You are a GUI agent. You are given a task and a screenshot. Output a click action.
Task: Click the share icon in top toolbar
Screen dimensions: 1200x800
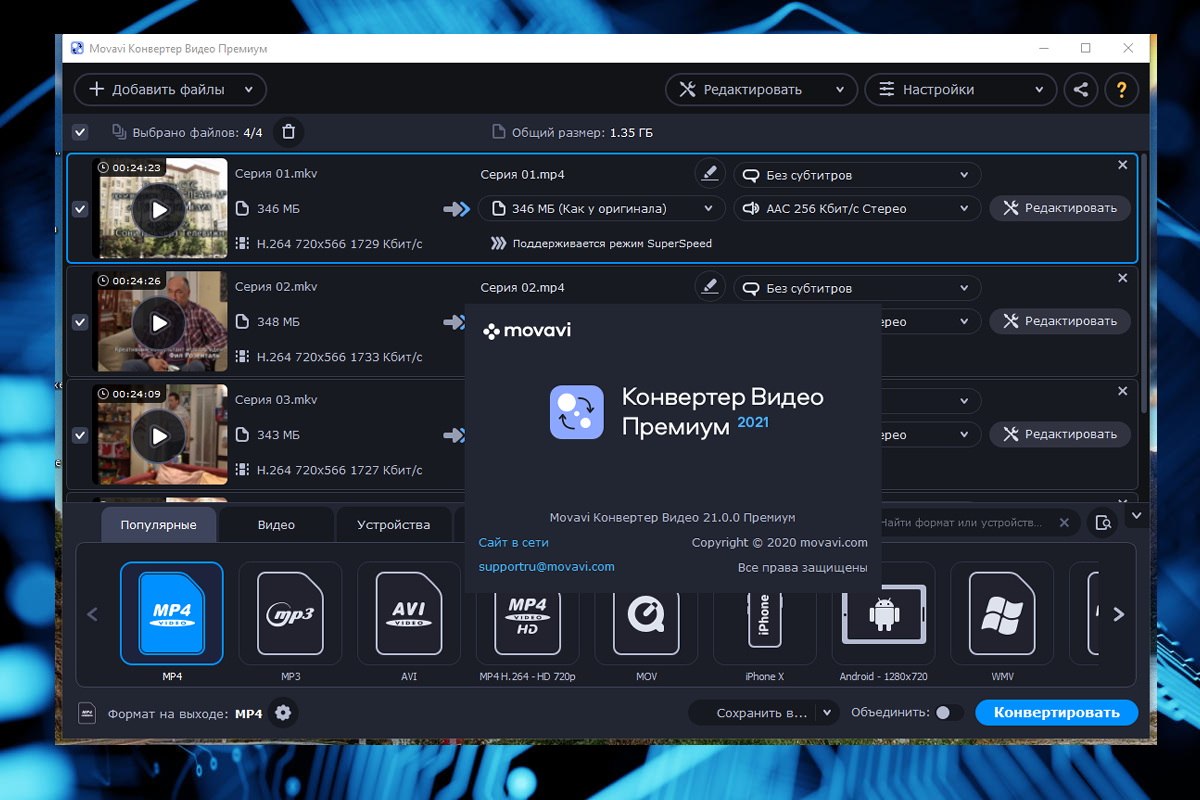[x=1080, y=89]
